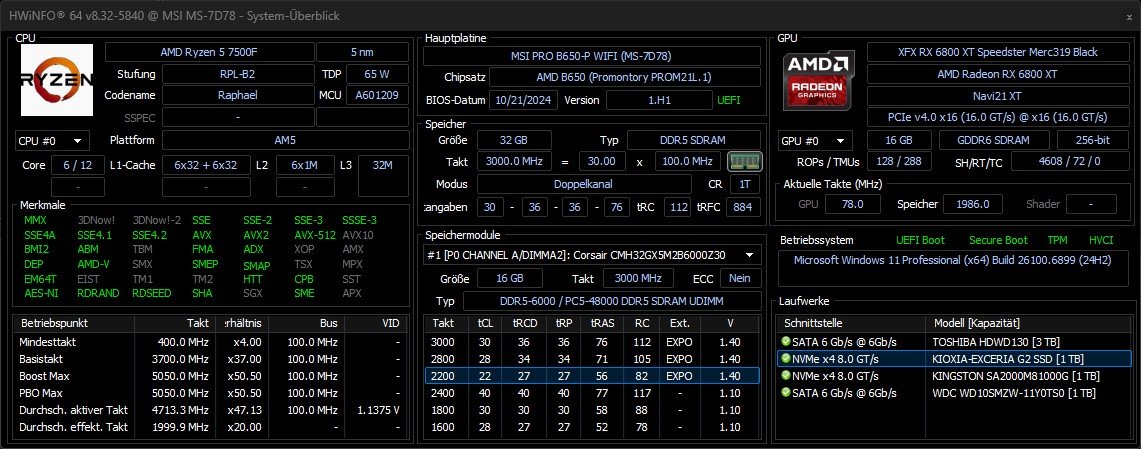Click the A601209 MCU field
The height and width of the screenshot is (449, 1141).
[377, 95]
